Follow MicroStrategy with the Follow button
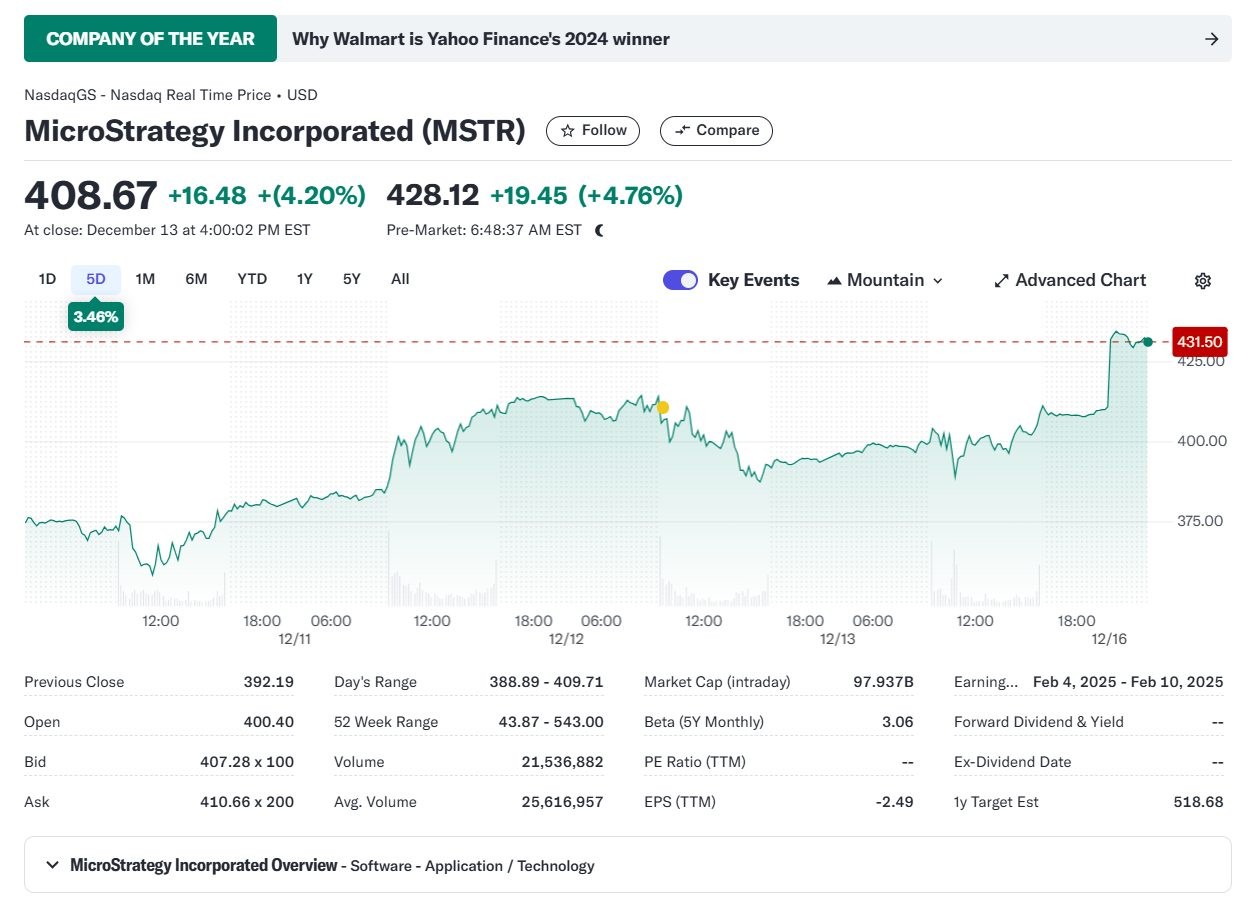The width and height of the screenshot is (1256, 906). [x=593, y=130]
